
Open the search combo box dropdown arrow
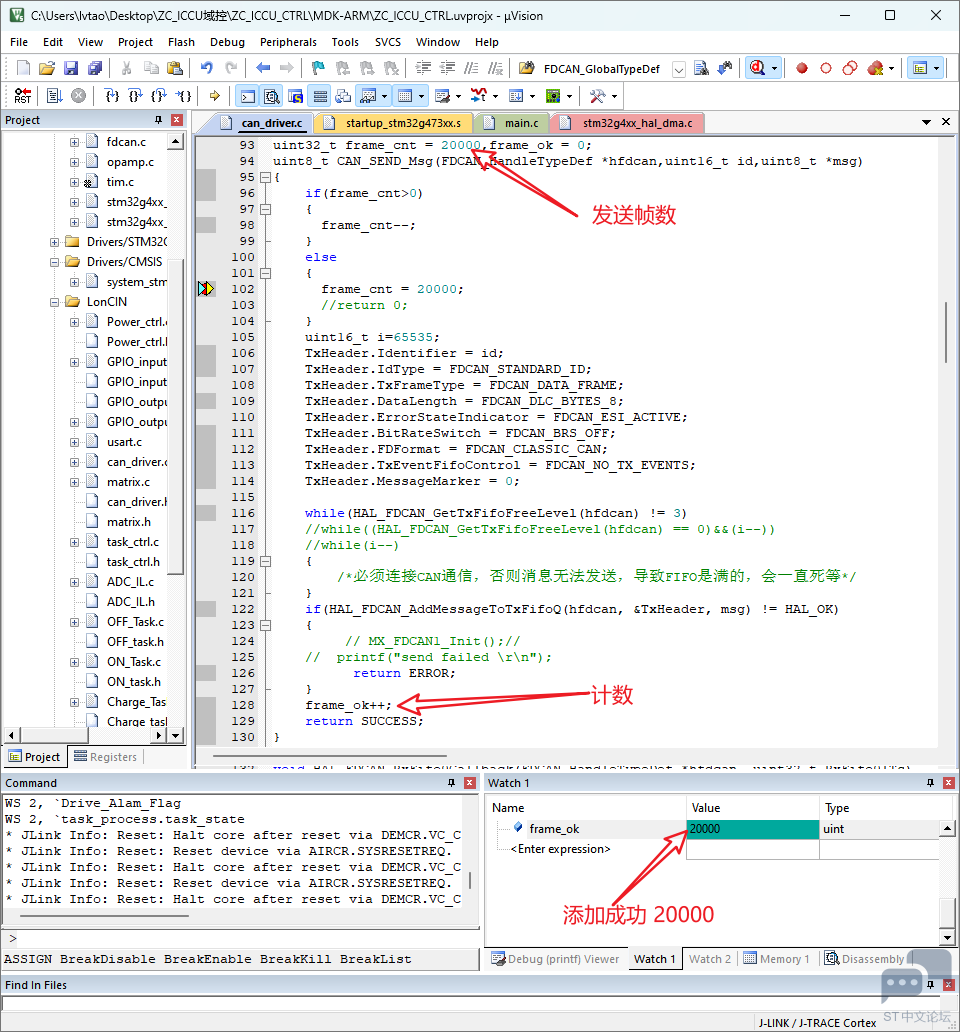(679, 68)
